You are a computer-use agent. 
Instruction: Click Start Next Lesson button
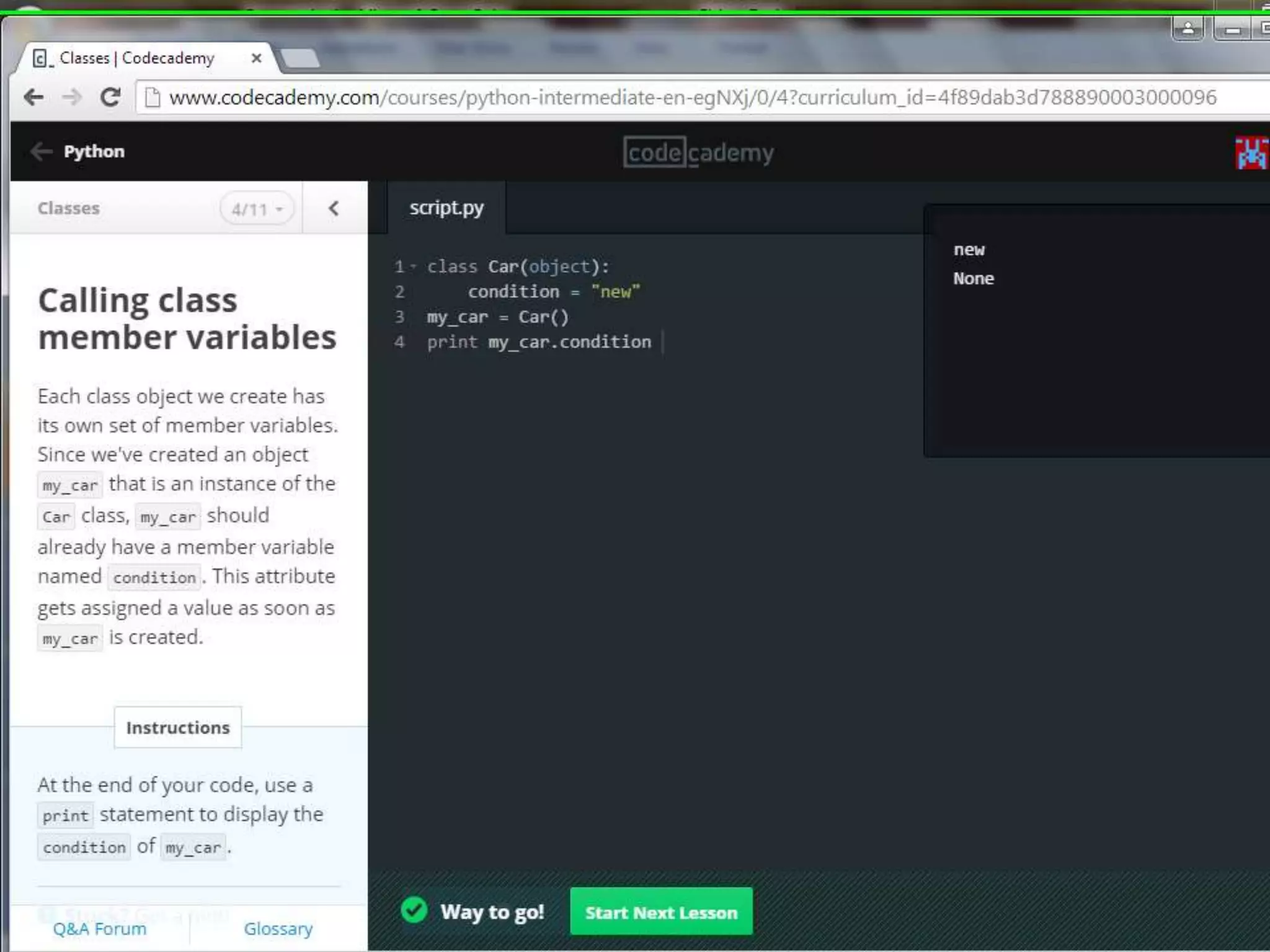[x=661, y=912]
